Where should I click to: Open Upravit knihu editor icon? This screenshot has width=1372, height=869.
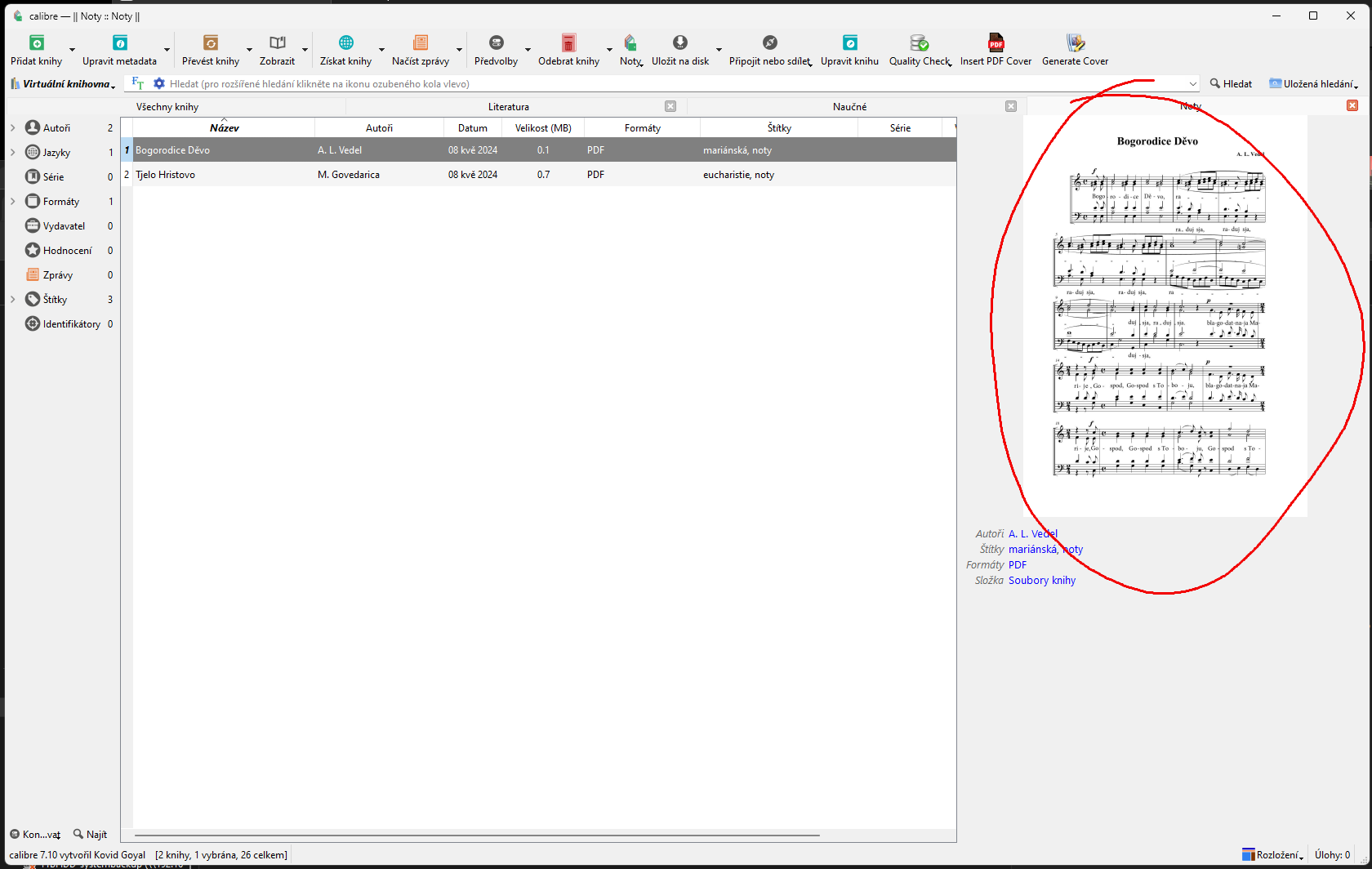850,42
